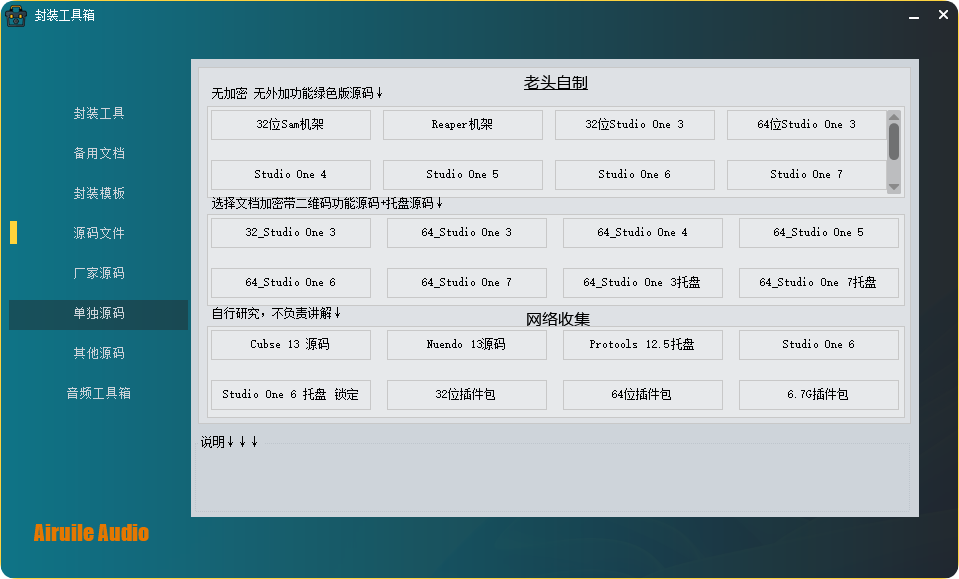
Task: Go to 其他源码 in the sidebar
Action: click(98, 353)
